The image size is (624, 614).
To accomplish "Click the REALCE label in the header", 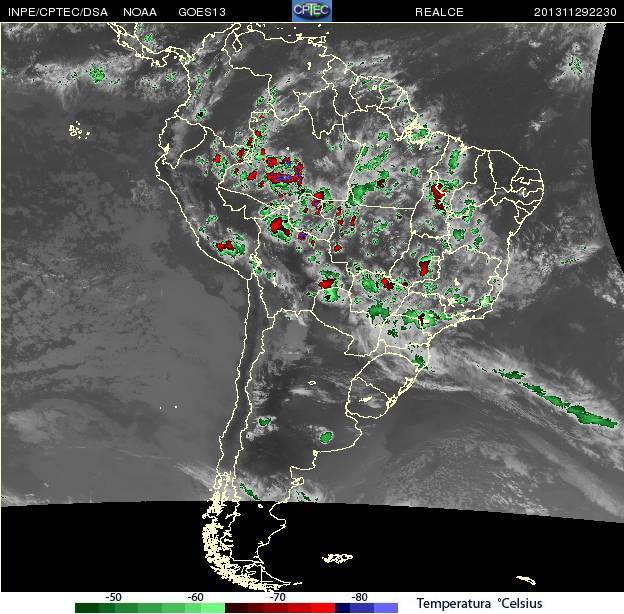I will pos(439,12).
